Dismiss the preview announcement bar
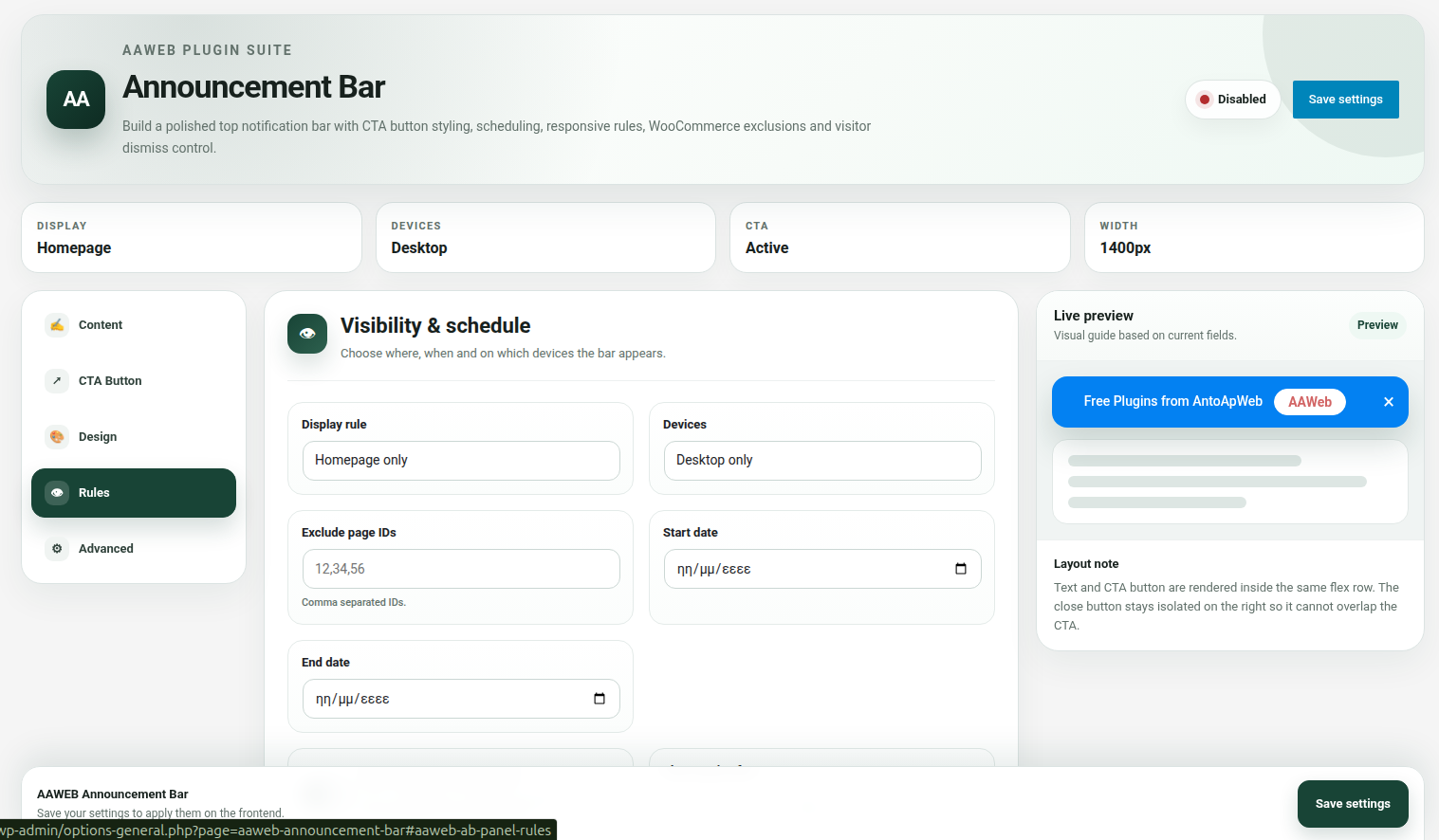Image resolution: width=1439 pixels, height=840 pixels. coord(1389,402)
